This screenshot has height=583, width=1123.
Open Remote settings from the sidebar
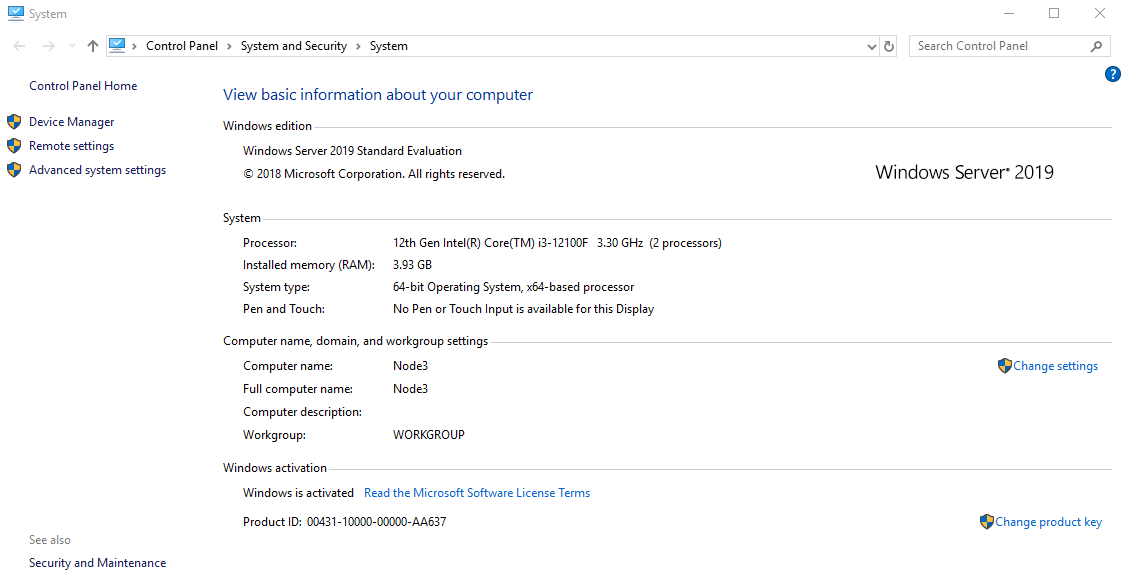coord(71,145)
